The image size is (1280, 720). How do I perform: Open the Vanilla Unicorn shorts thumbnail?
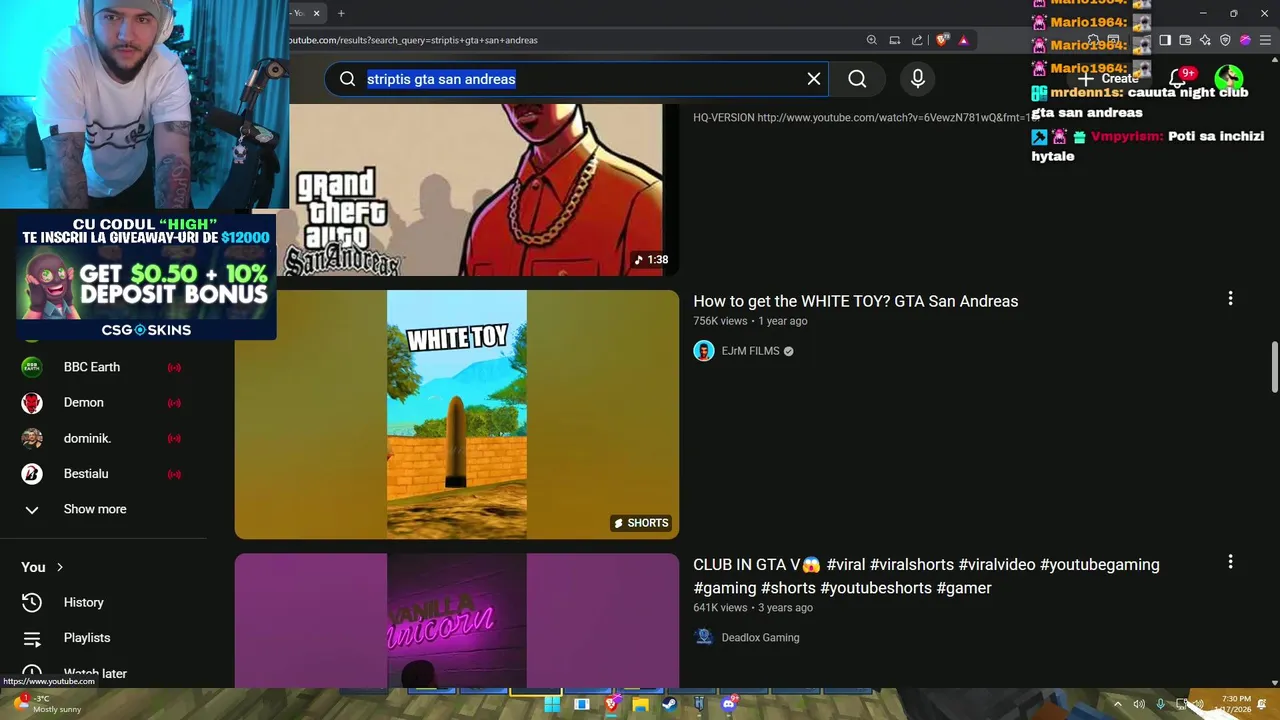tap(457, 620)
